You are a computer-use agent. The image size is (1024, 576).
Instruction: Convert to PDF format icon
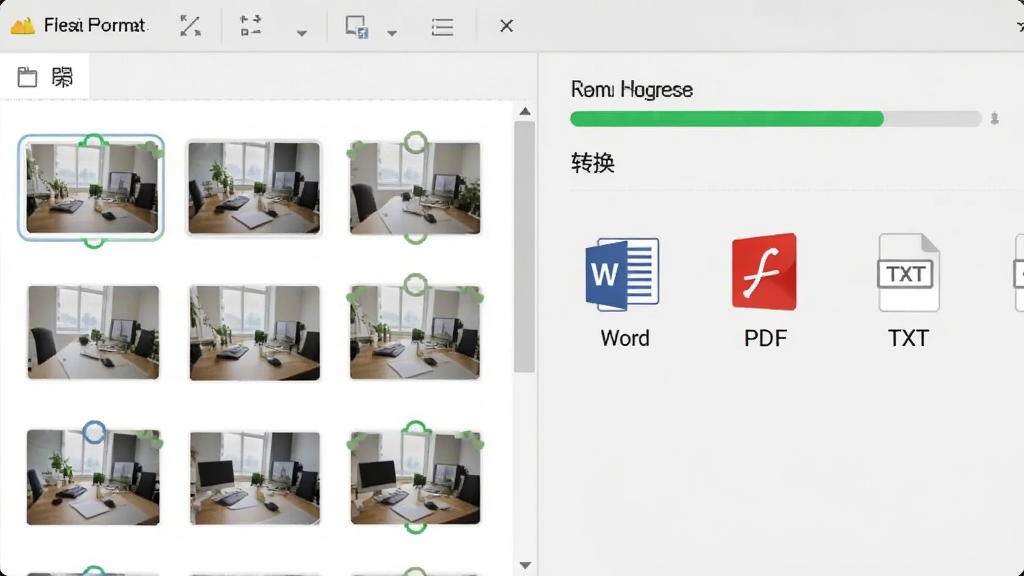[x=764, y=271]
